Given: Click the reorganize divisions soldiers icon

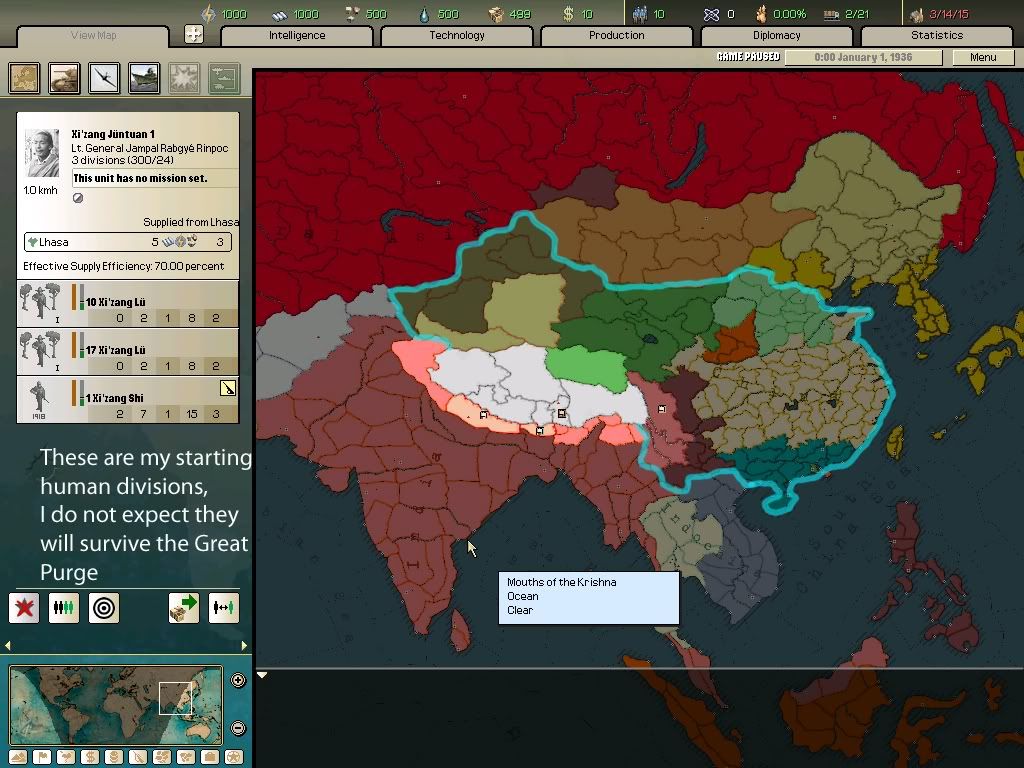Looking at the screenshot, I should point(64,607).
